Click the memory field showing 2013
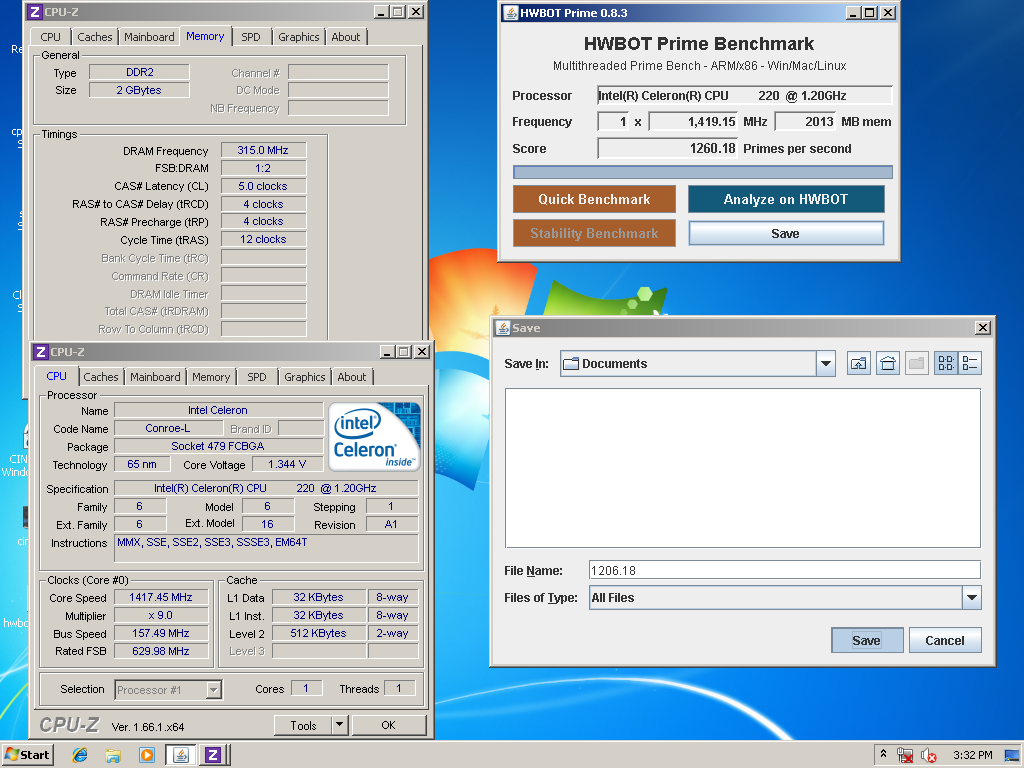Image resolution: width=1024 pixels, height=768 pixels. point(805,121)
